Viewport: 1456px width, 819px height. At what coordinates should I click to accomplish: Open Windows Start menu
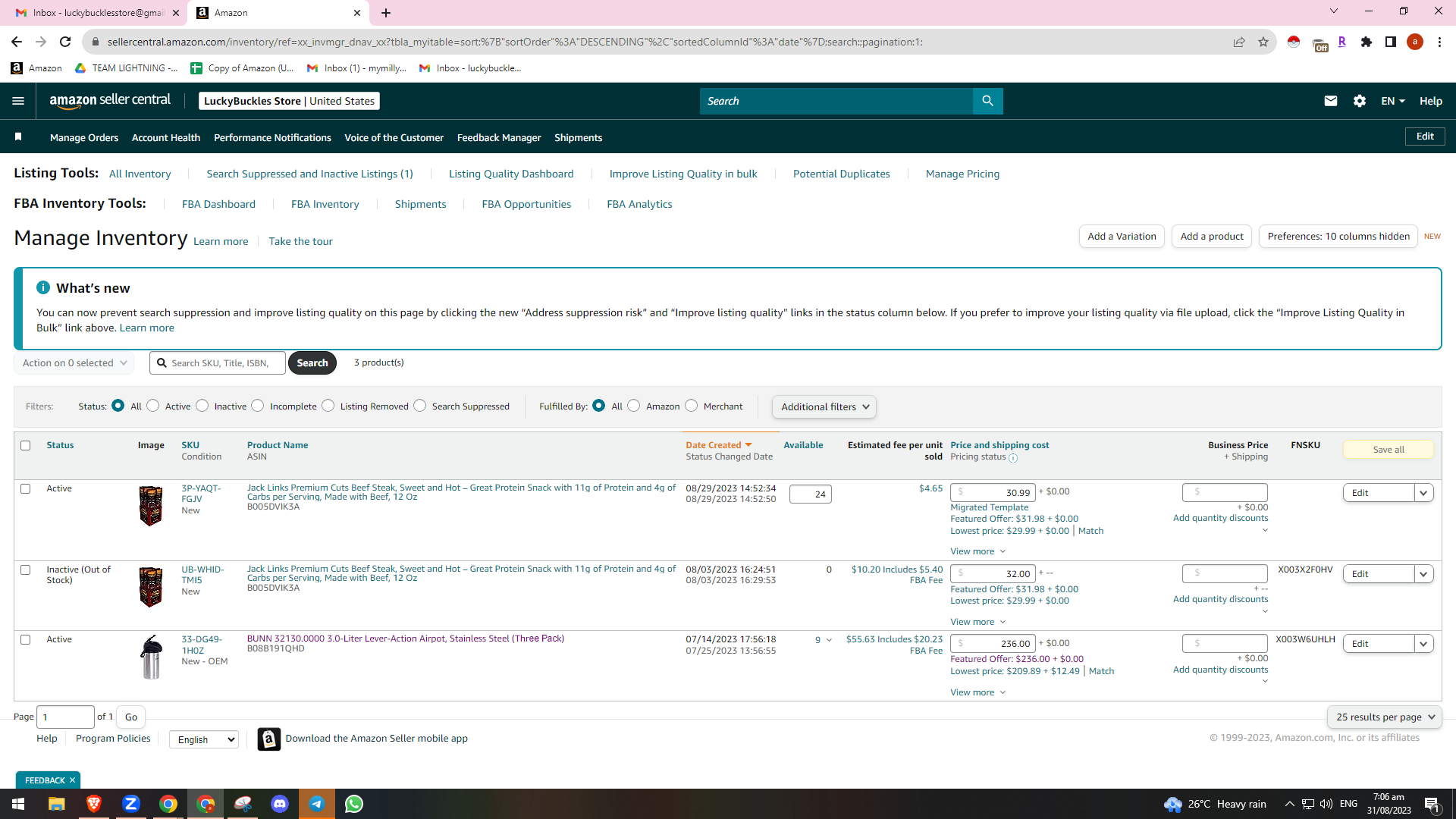tap(18, 804)
